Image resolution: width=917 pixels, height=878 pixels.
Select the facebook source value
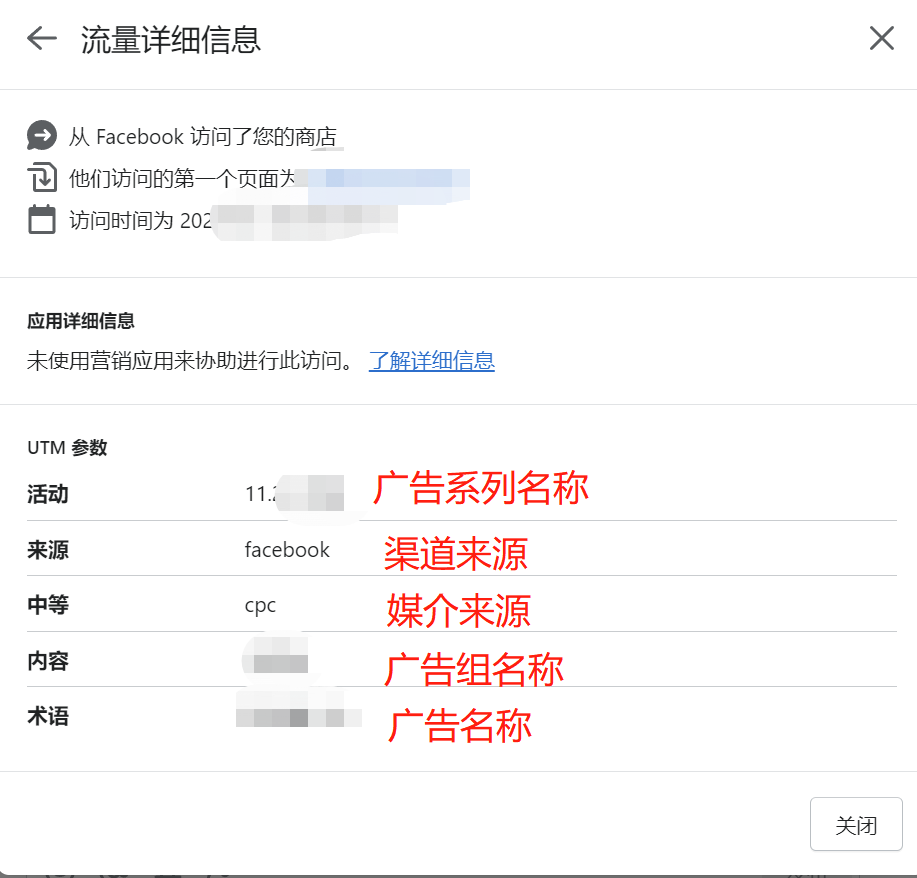click(x=287, y=550)
